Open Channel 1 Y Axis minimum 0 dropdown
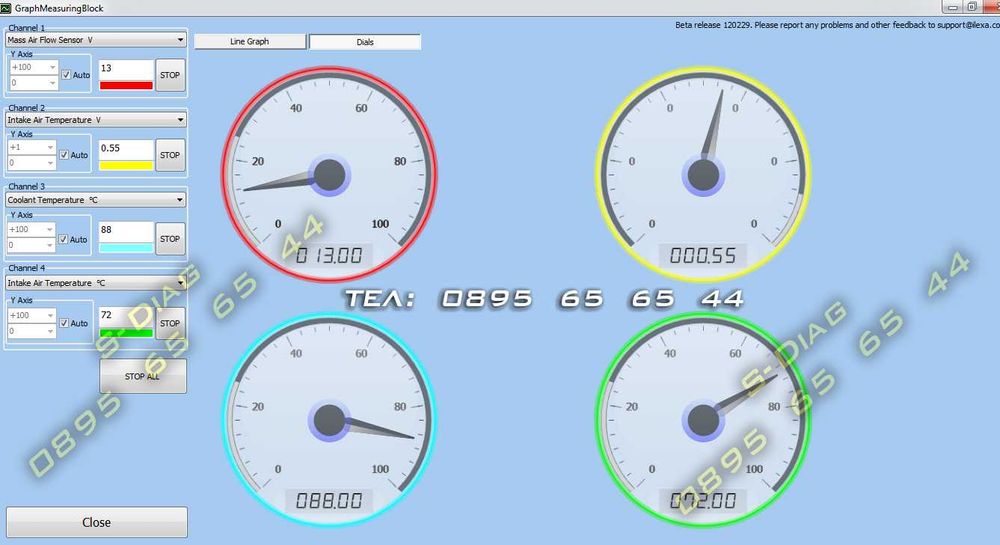The height and width of the screenshot is (545, 1000). click(x=34, y=83)
